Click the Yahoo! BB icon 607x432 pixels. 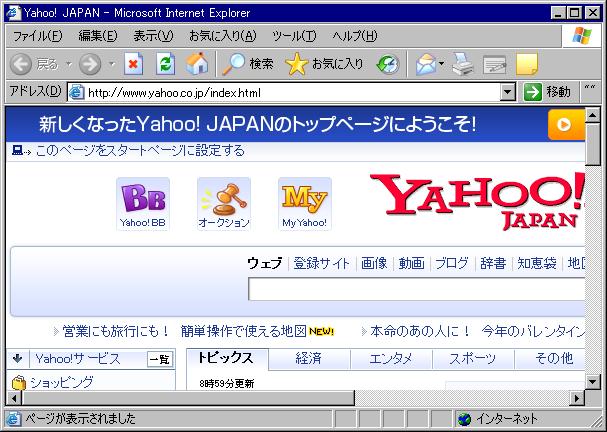pyautogui.click(x=143, y=204)
